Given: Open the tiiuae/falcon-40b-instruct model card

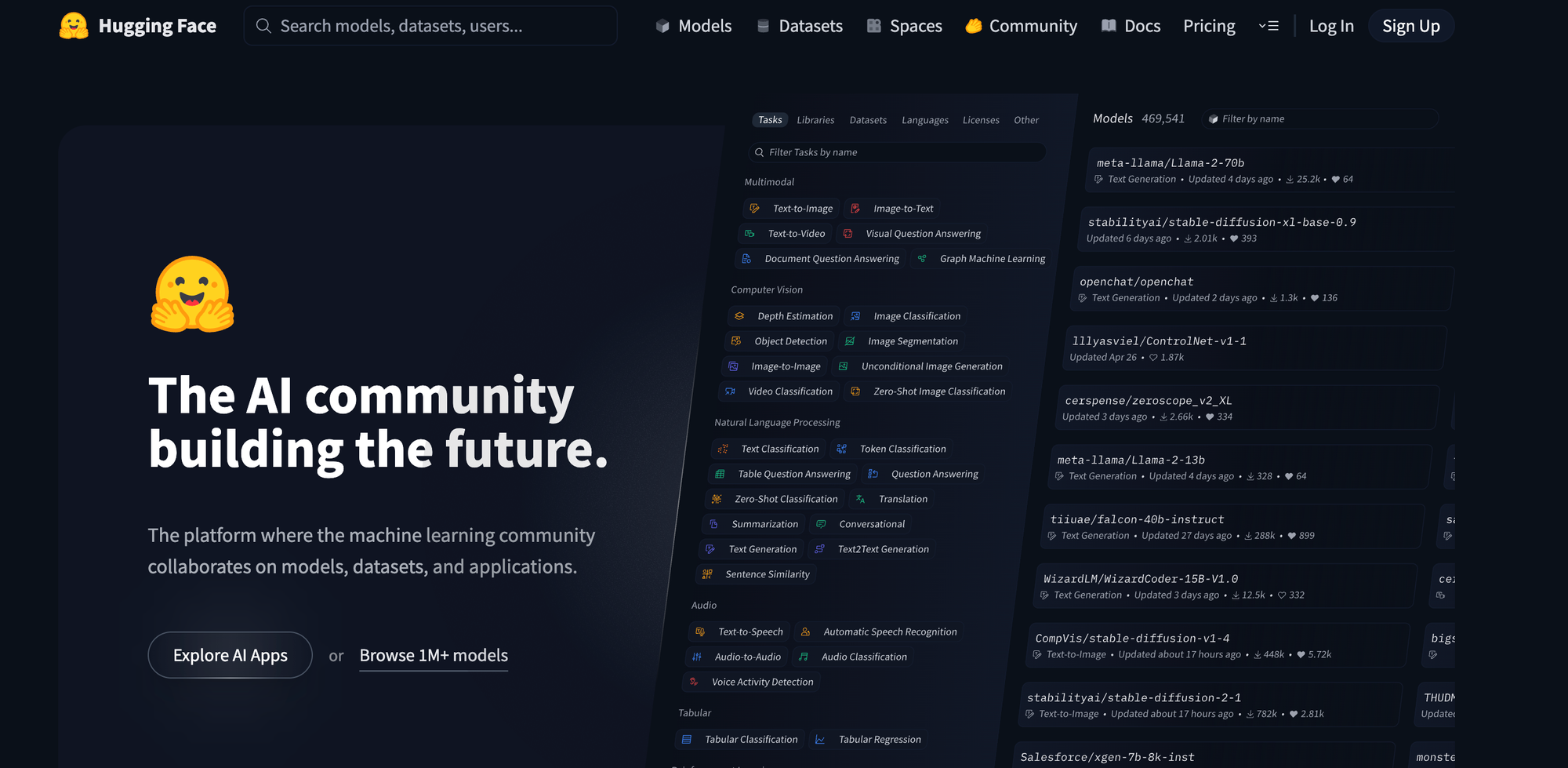Looking at the screenshot, I should point(1233,526).
